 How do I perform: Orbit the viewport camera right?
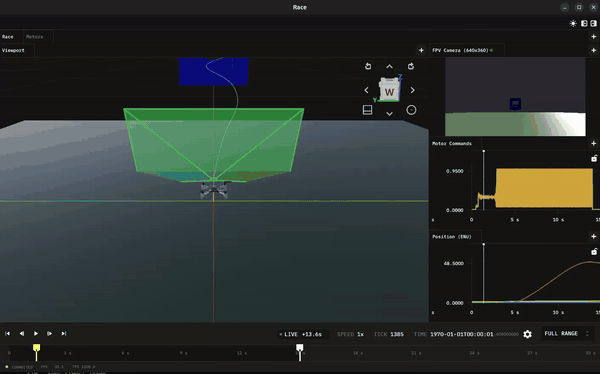412,90
